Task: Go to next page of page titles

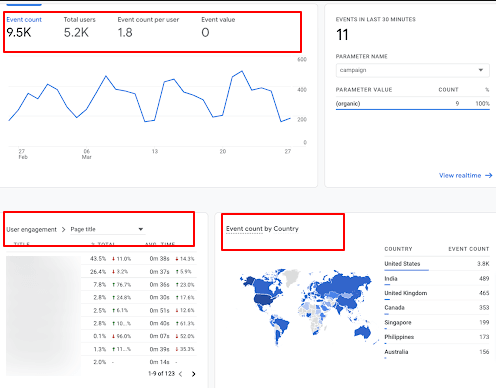Action: pos(194,374)
